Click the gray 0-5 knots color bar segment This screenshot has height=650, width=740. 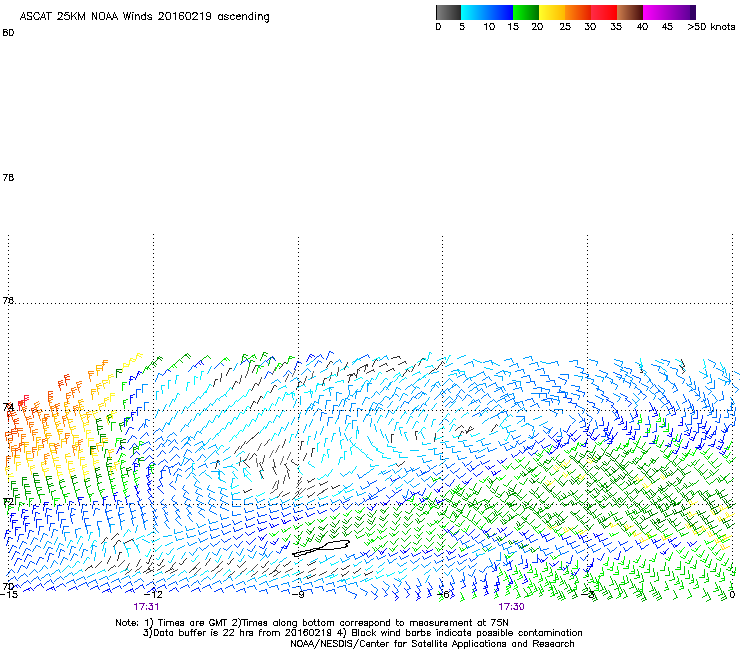point(448,12)
